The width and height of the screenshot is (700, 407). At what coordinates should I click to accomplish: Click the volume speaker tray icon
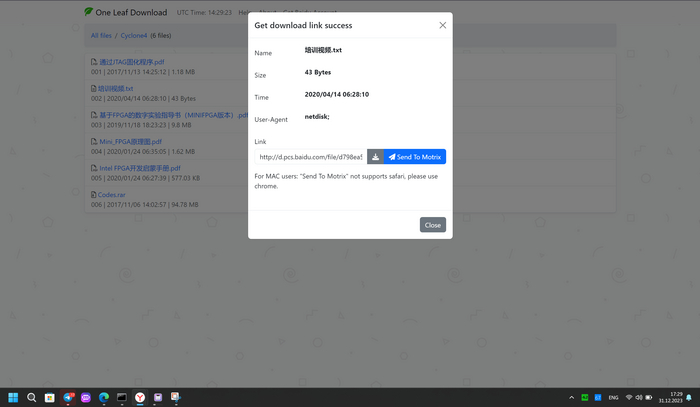(x=639, y=397)
